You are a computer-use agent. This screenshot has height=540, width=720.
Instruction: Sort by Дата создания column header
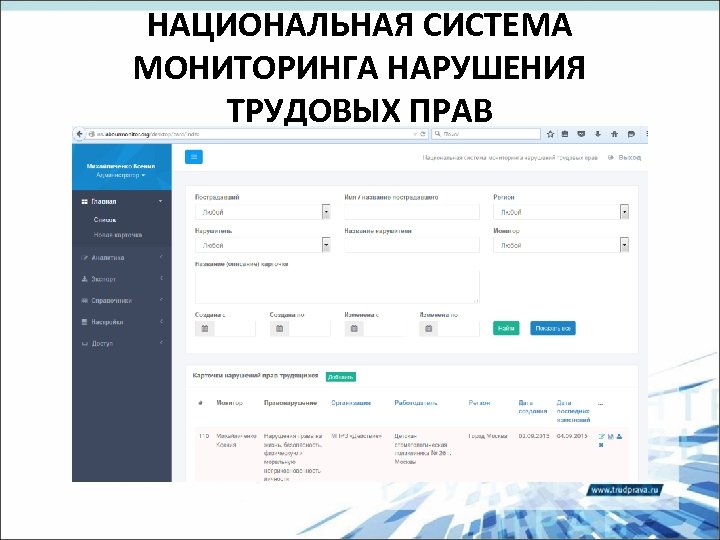coord(533,407)
